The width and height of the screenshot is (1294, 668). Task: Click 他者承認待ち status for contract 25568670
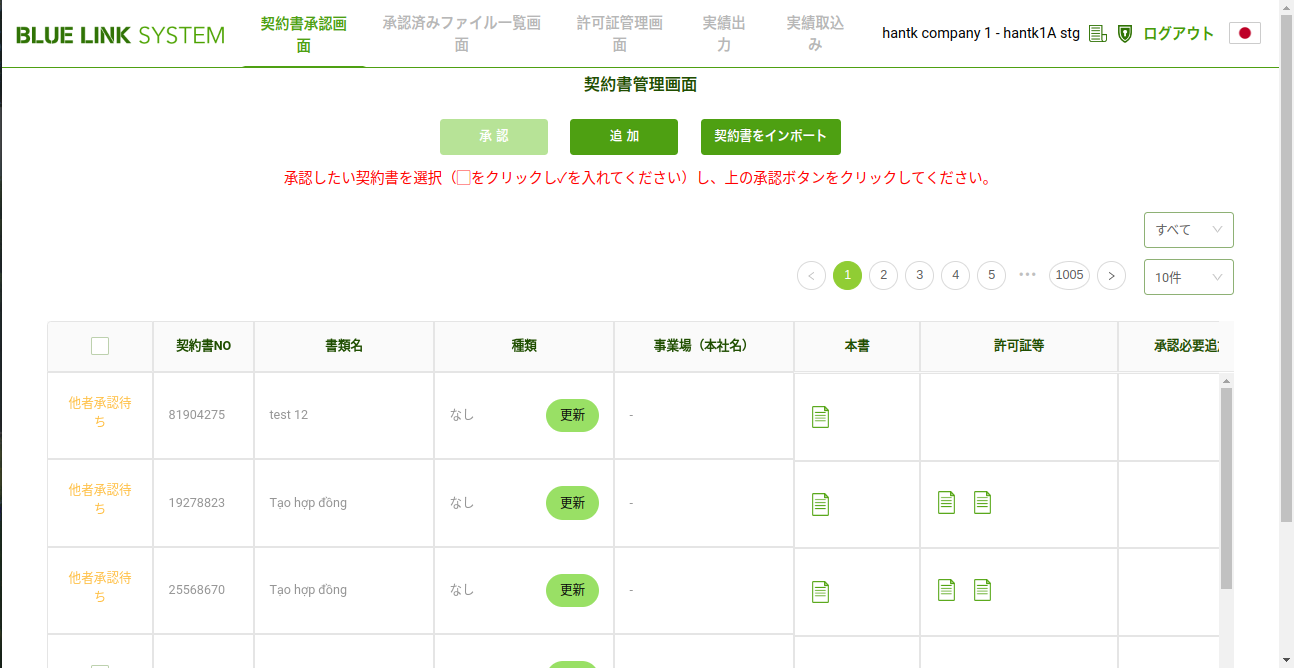click(x=100, y=587)
